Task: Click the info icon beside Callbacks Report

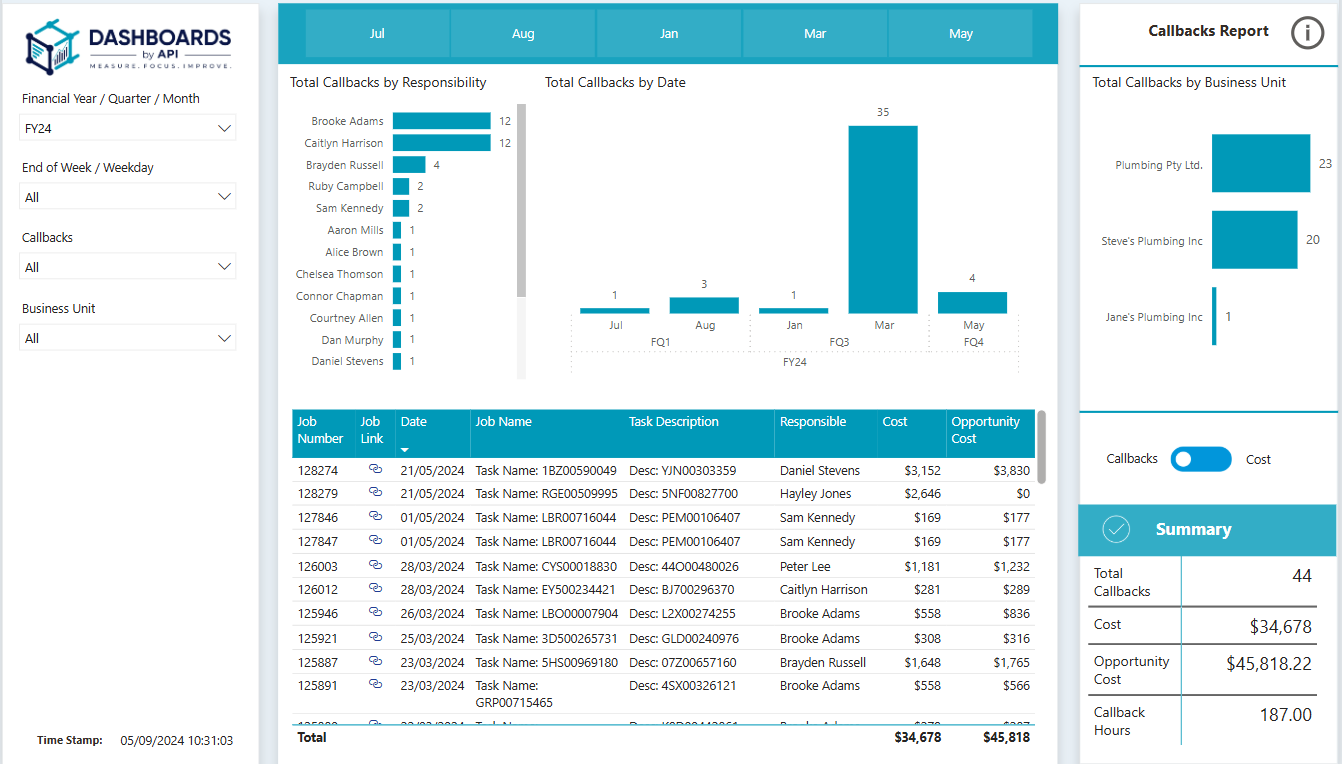Action: (1307, 33)
